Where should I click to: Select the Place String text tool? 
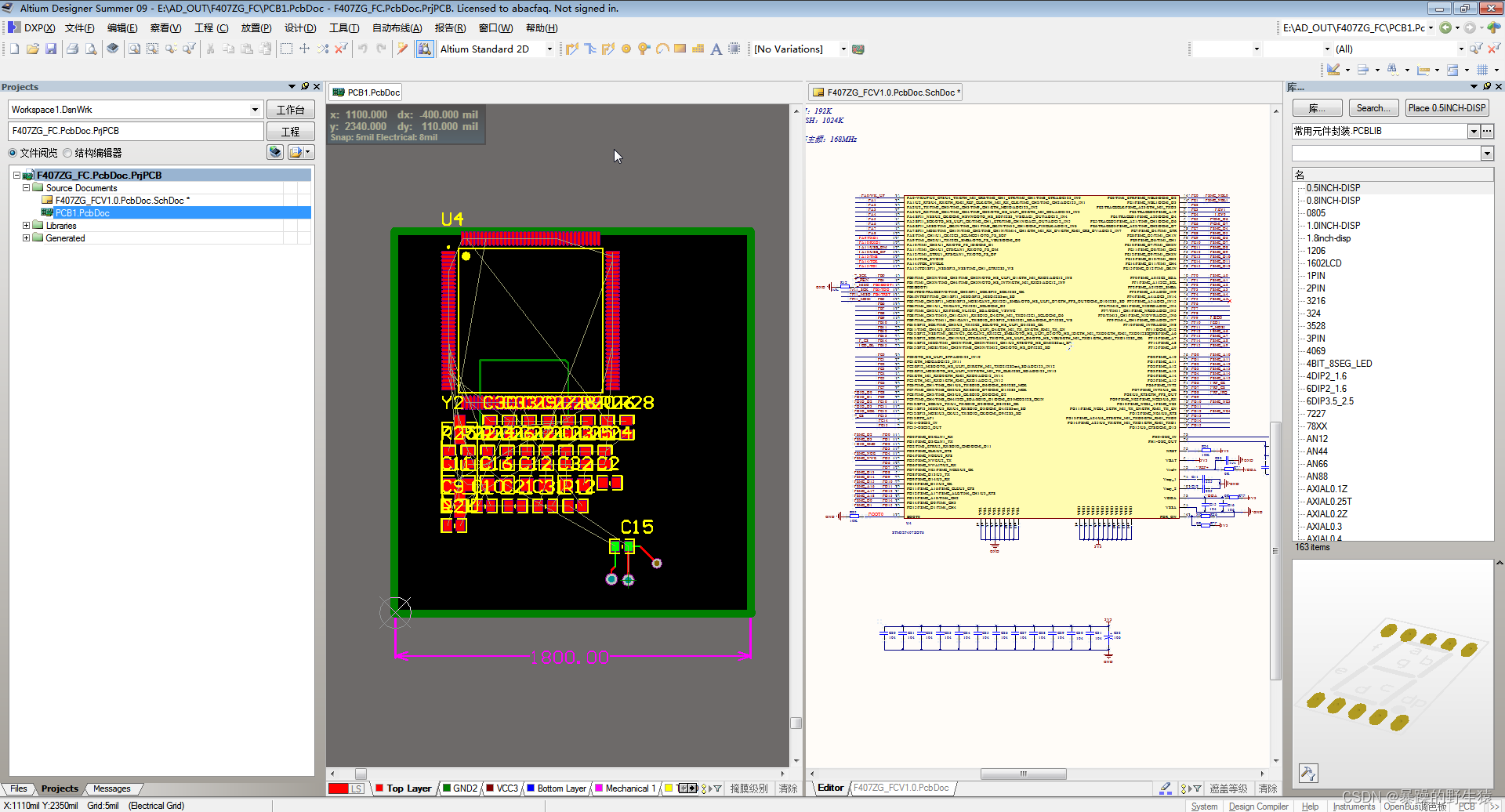716,49
